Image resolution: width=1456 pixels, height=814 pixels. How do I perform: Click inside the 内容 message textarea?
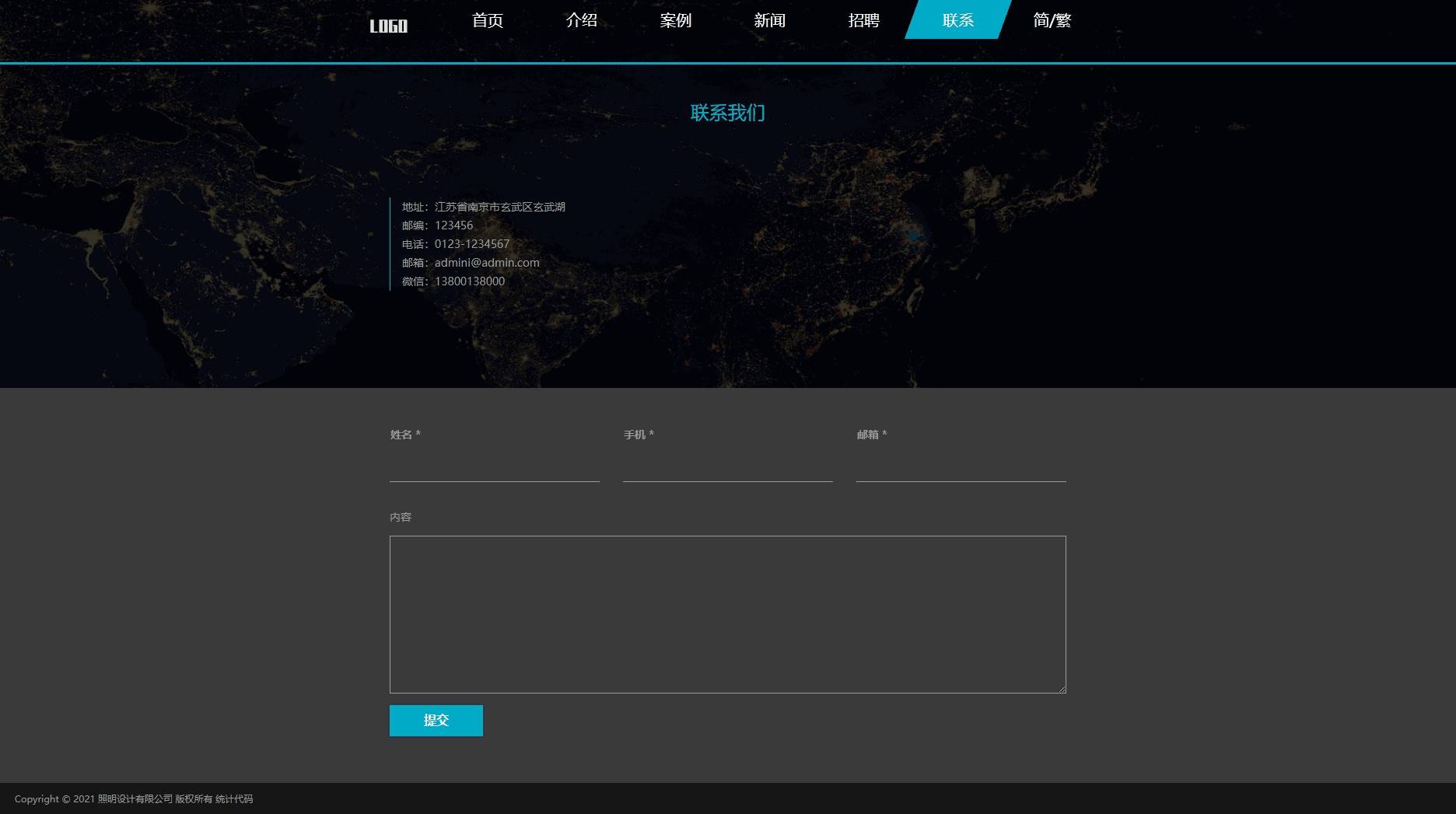pos(727,614)
